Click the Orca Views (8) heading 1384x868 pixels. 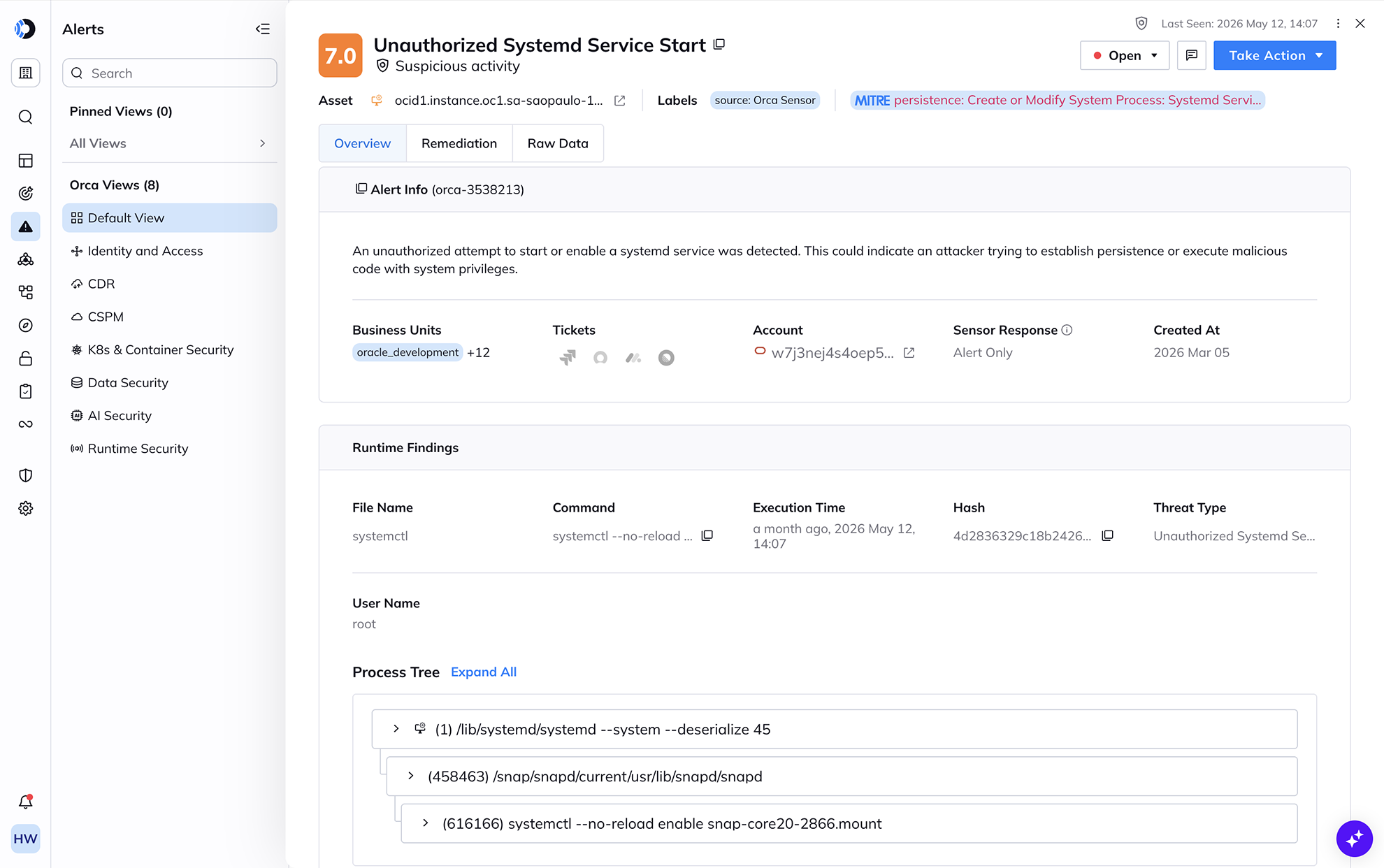tap(115, 185)
